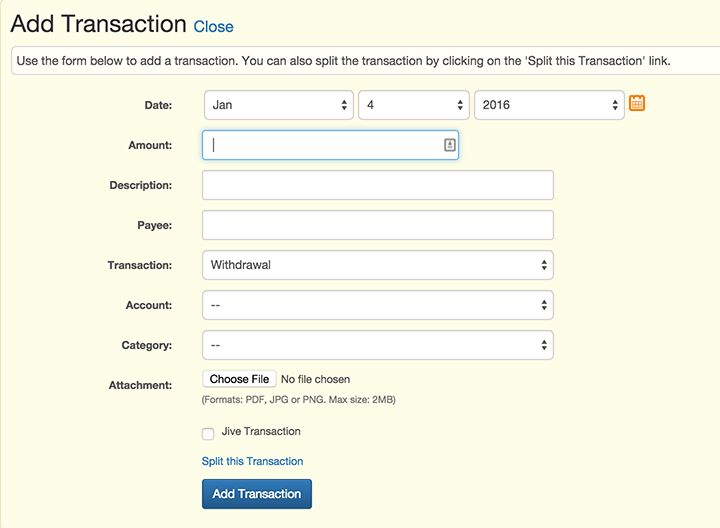Click the Add Transaction page heading
The height and width of the screenshot is (528, 720).
[x=98, y=25]
